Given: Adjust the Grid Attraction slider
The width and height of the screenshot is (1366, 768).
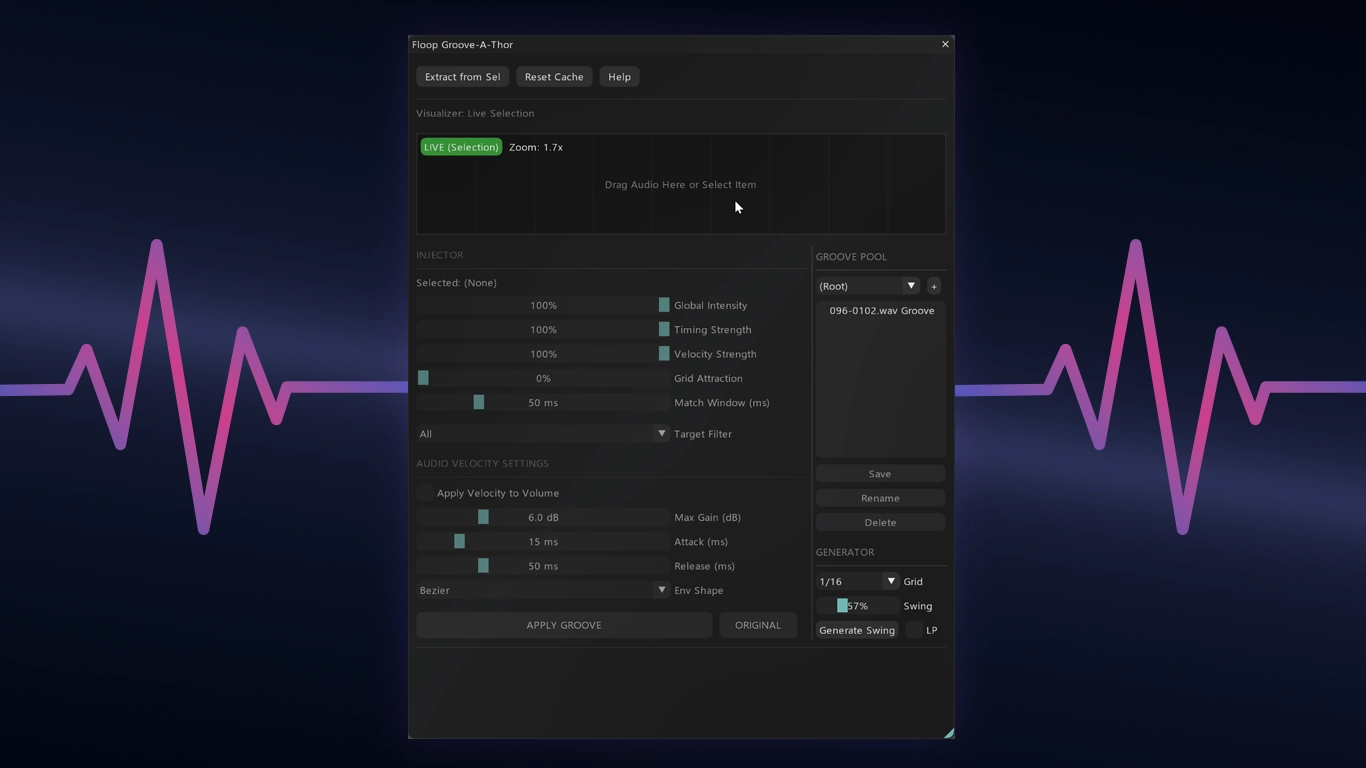Looking at the screenshot, I should (543, 378).
